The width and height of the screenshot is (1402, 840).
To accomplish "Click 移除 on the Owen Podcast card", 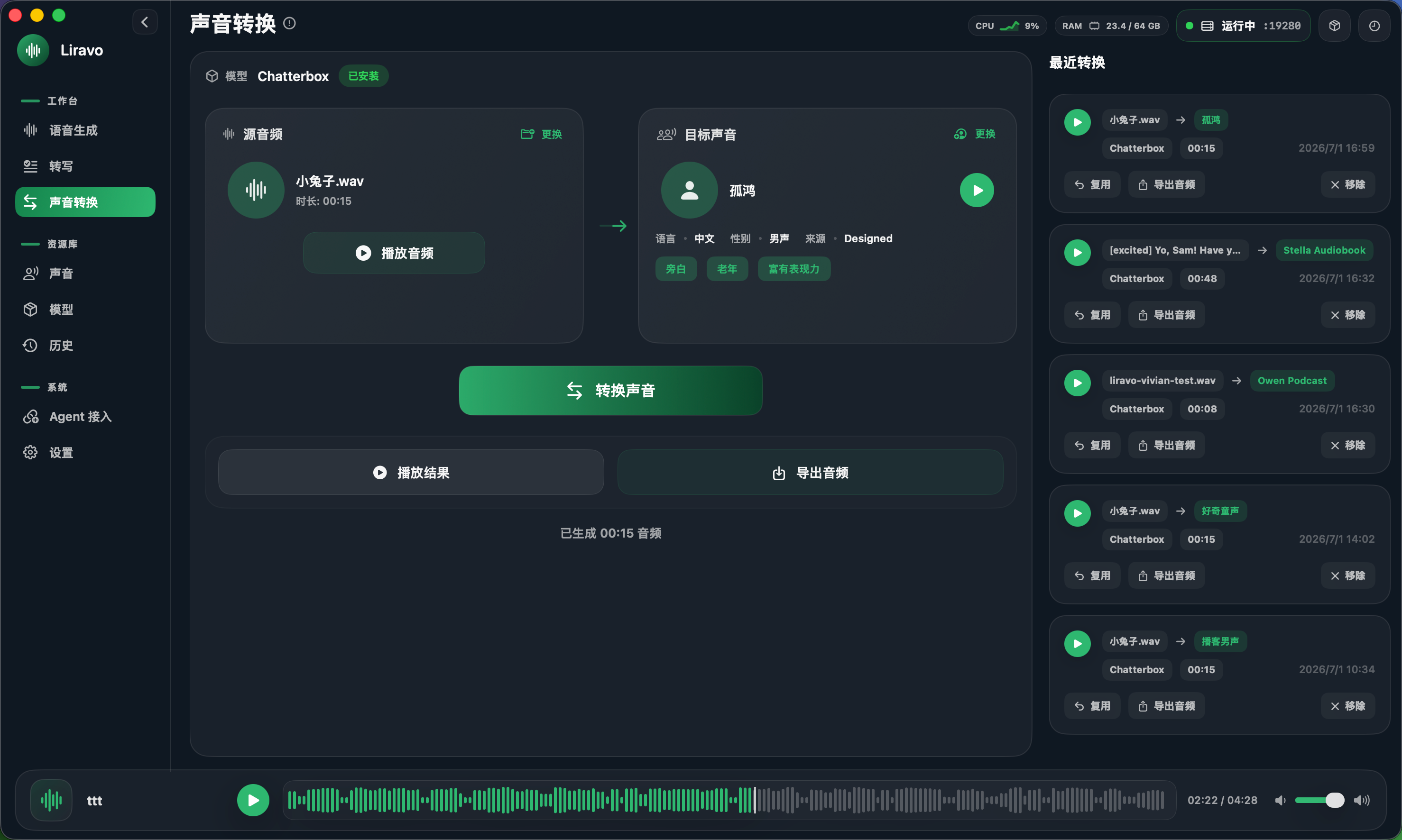I will point(1347,445).
